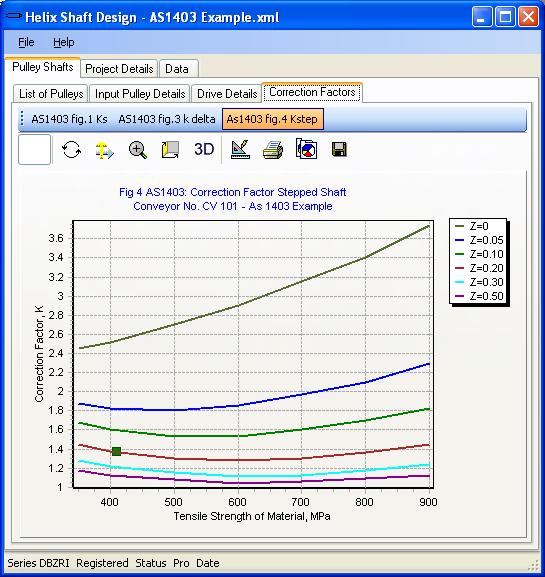
Task: Click the rotate chart icon
Action: (71, 150)
